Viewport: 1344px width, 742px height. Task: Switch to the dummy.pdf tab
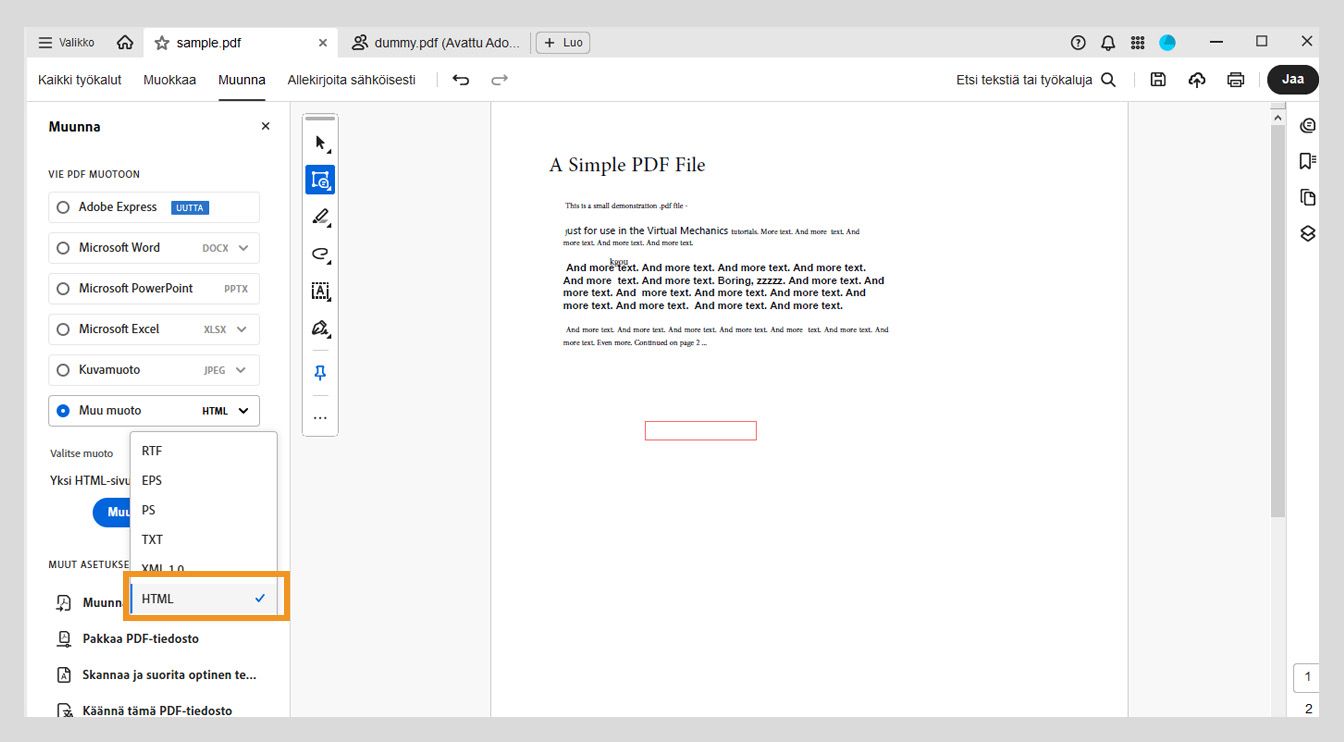coord(437,42)
